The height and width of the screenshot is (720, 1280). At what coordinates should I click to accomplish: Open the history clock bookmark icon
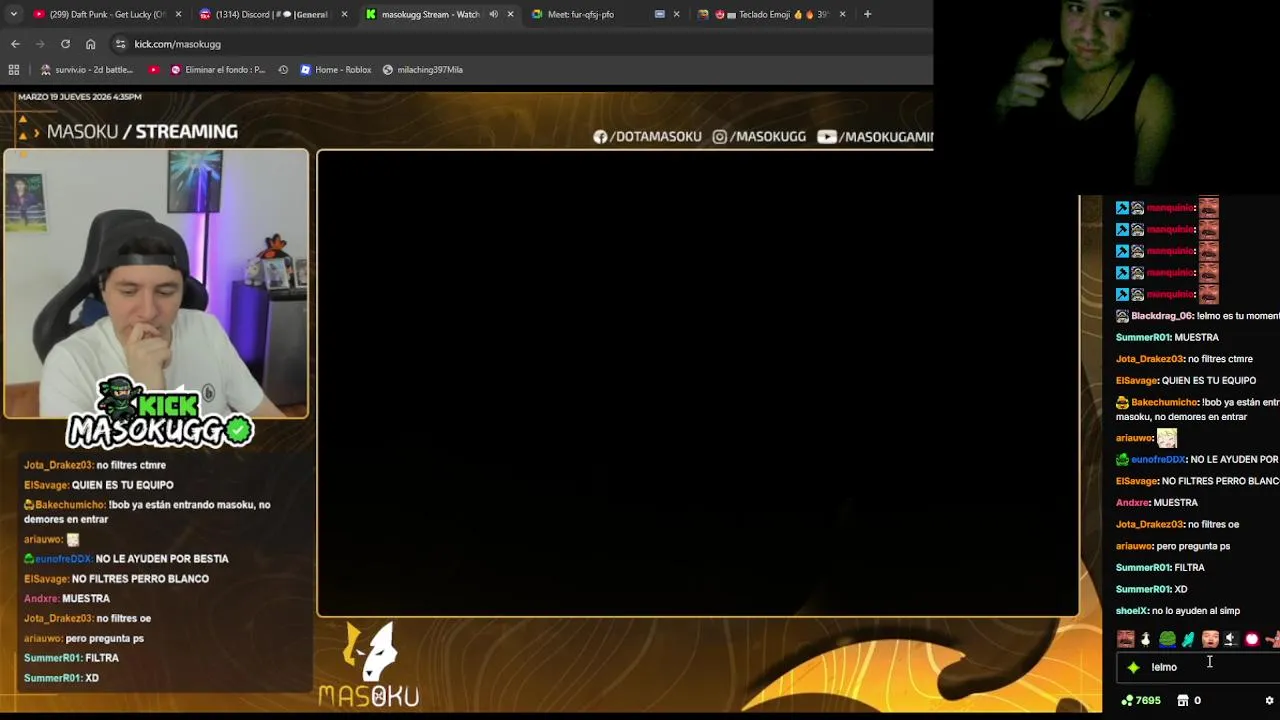point(283,70)
